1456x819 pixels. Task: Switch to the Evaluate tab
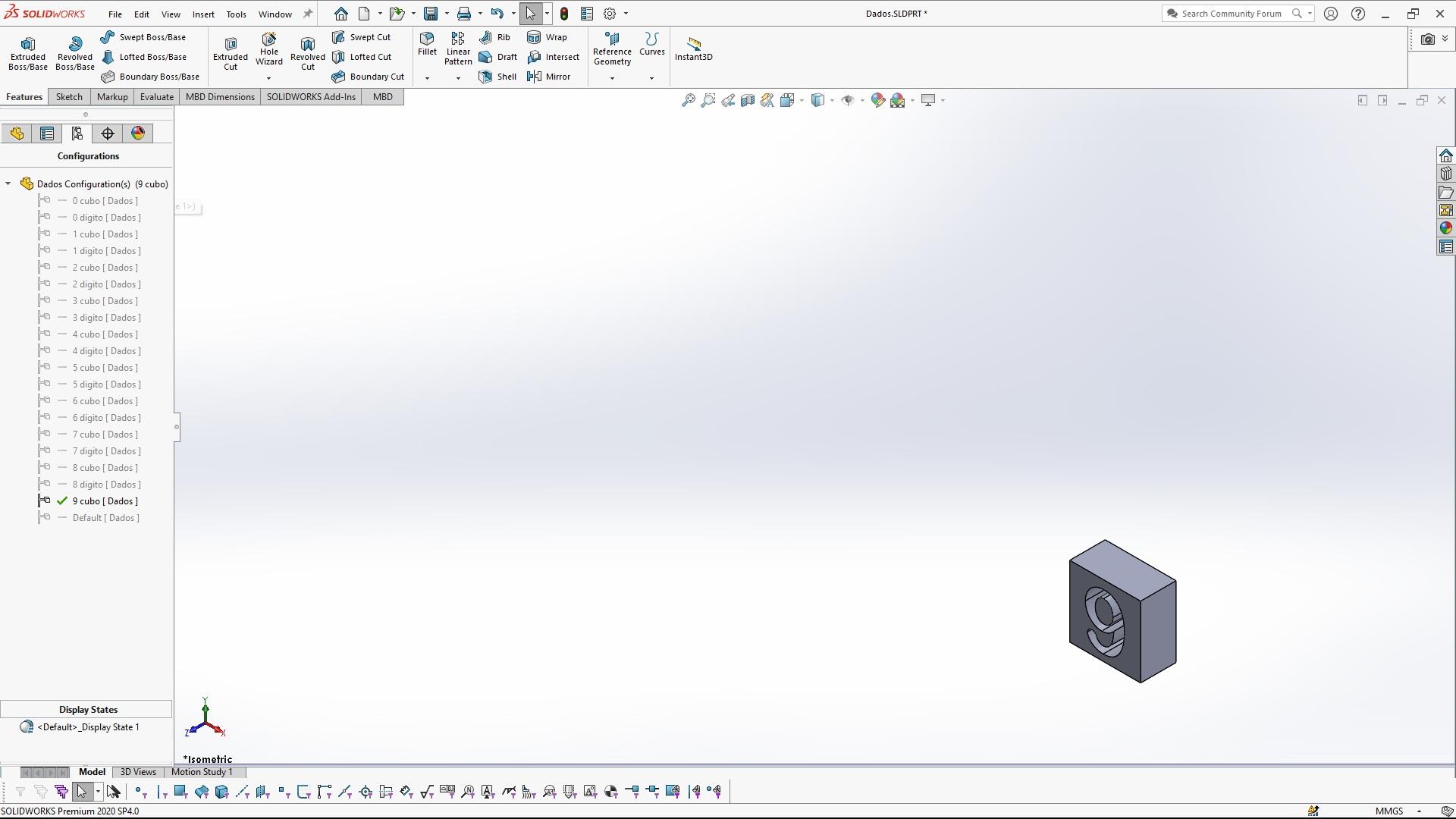pos(157,97)
